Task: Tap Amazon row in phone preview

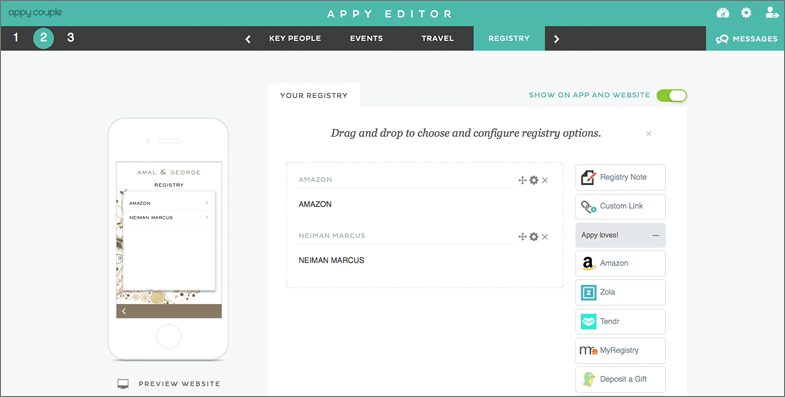Action: click(x=169, y=203)
